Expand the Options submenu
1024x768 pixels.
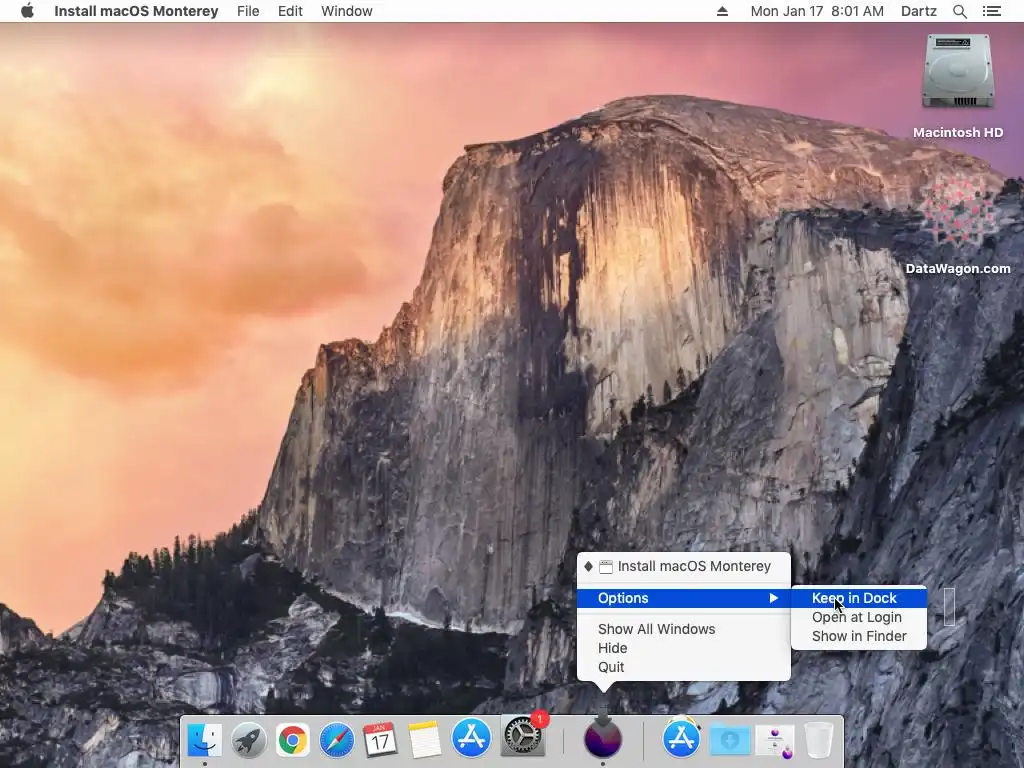684,598
